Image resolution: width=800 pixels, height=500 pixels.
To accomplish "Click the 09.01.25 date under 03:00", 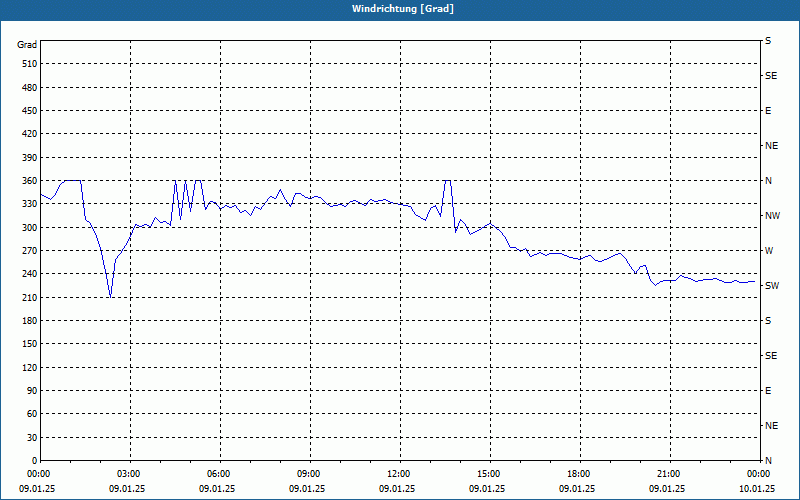I will coord(127,489).
